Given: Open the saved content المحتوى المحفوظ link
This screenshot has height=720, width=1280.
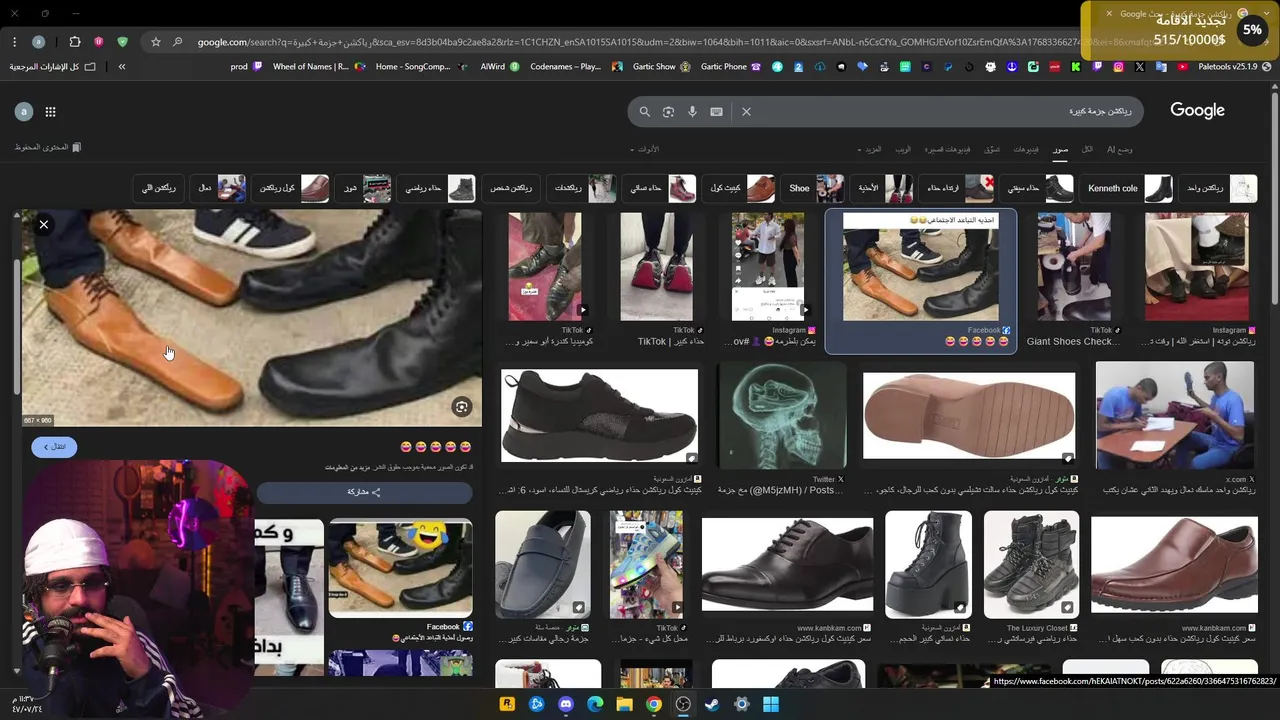Looking at the screenshot, I should click(x=48, y=147).
